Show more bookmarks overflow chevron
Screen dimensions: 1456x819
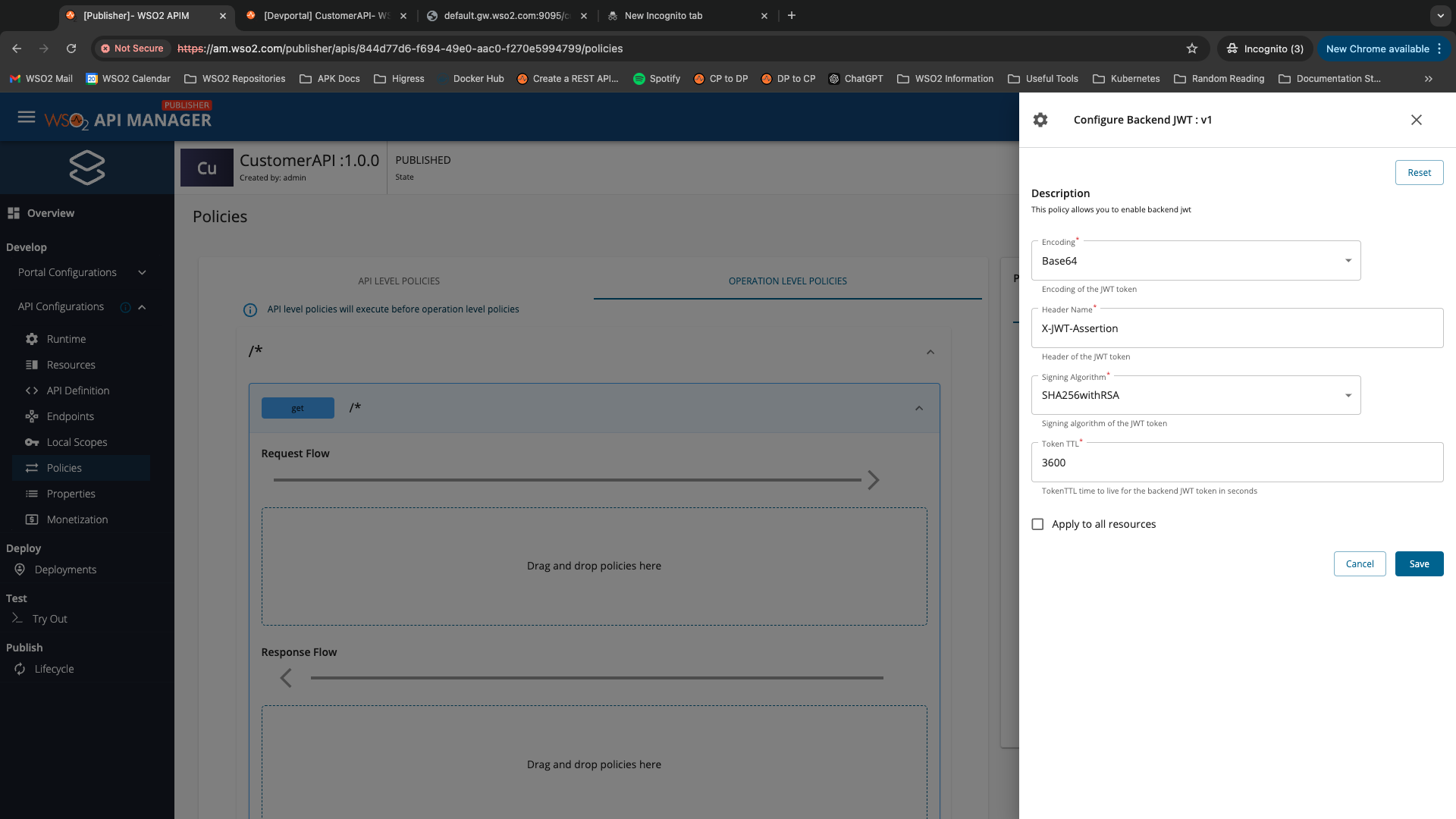point(1429,79)
